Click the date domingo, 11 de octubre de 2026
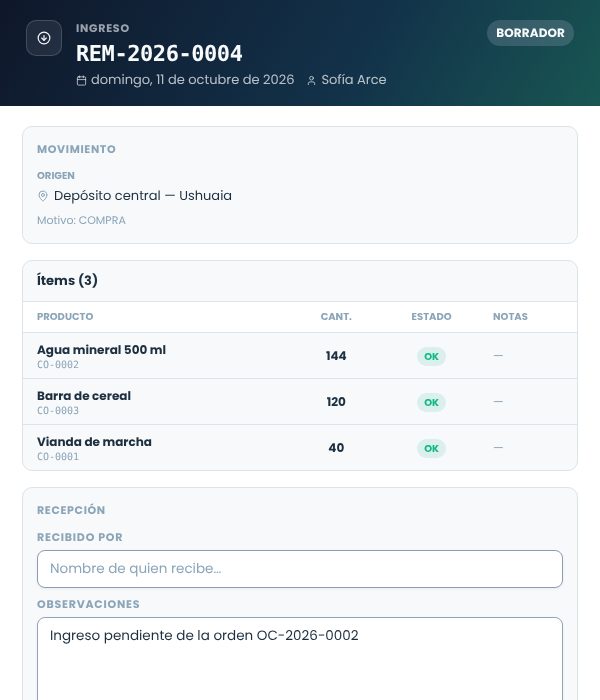 coord(192,79)
